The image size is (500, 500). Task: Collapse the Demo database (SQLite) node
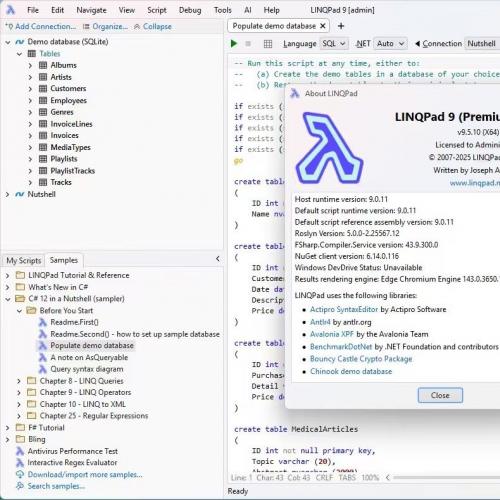[8, 42]
